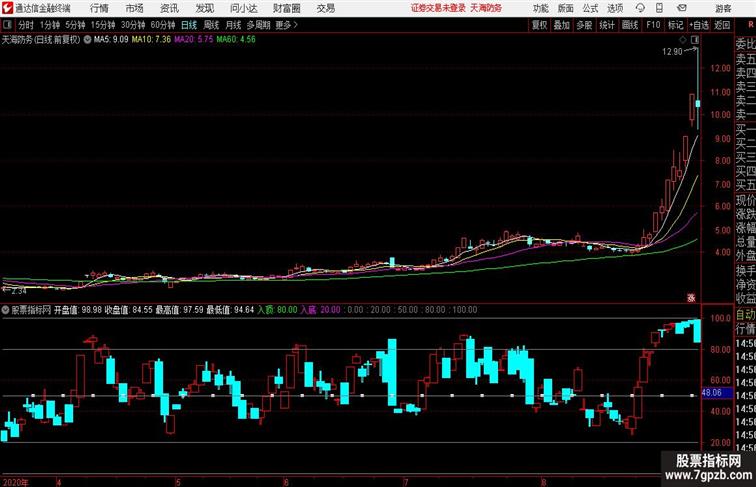This screenshot has height=487, width=756.
Task: Open the 问小达 menu
Action: (x=243, y=8)
